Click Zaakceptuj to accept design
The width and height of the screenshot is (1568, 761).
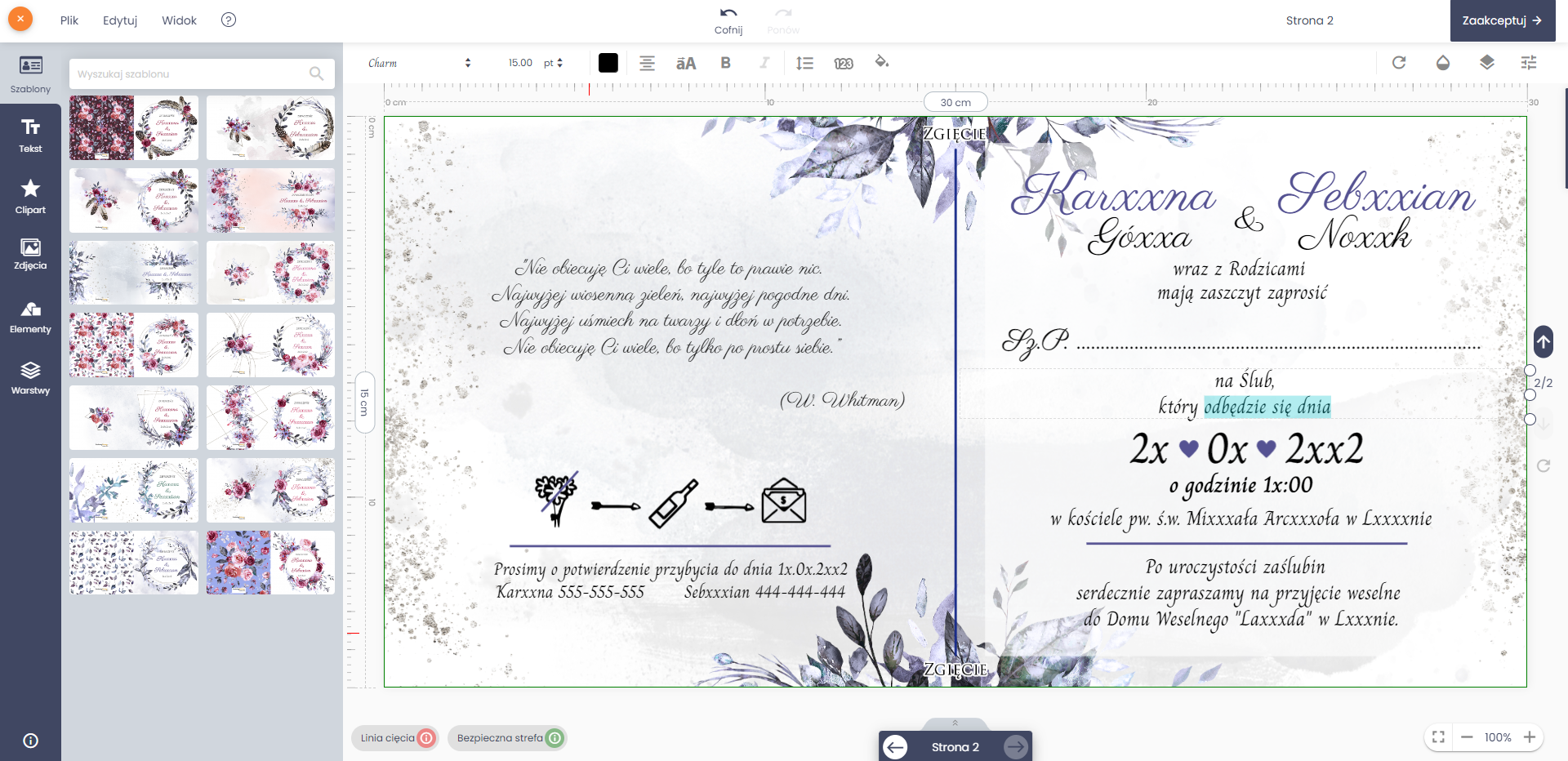(1503, 20)
